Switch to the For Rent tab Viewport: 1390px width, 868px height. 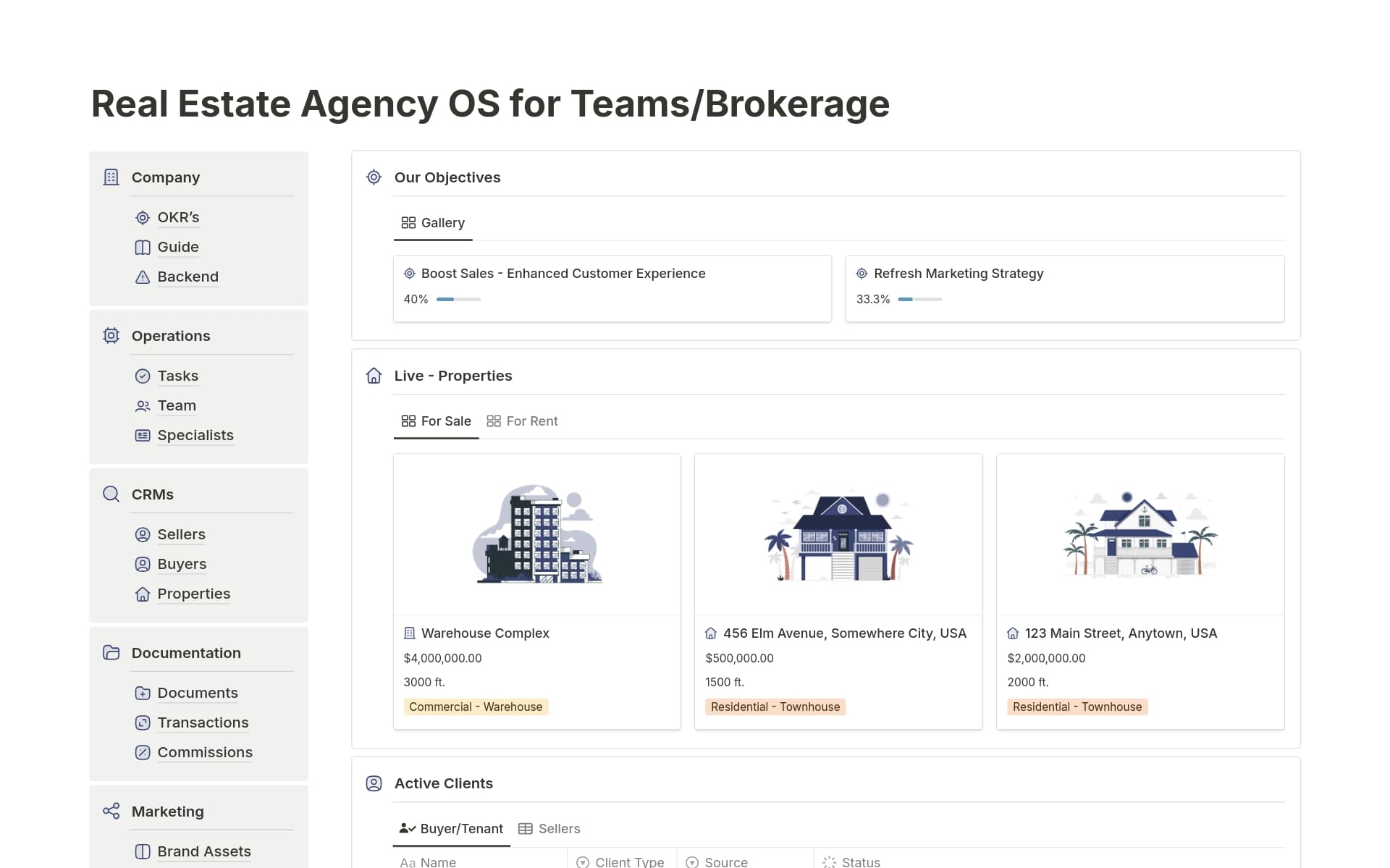[522, 421]
